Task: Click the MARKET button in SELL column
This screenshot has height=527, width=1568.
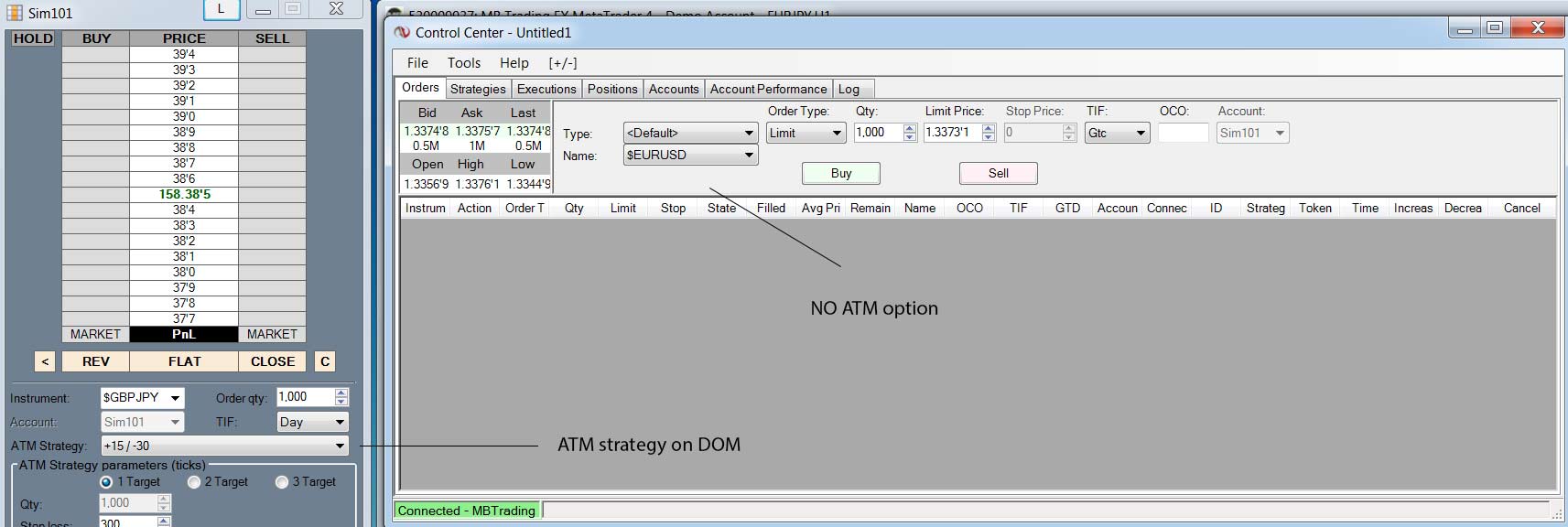Action: [272, 334]
